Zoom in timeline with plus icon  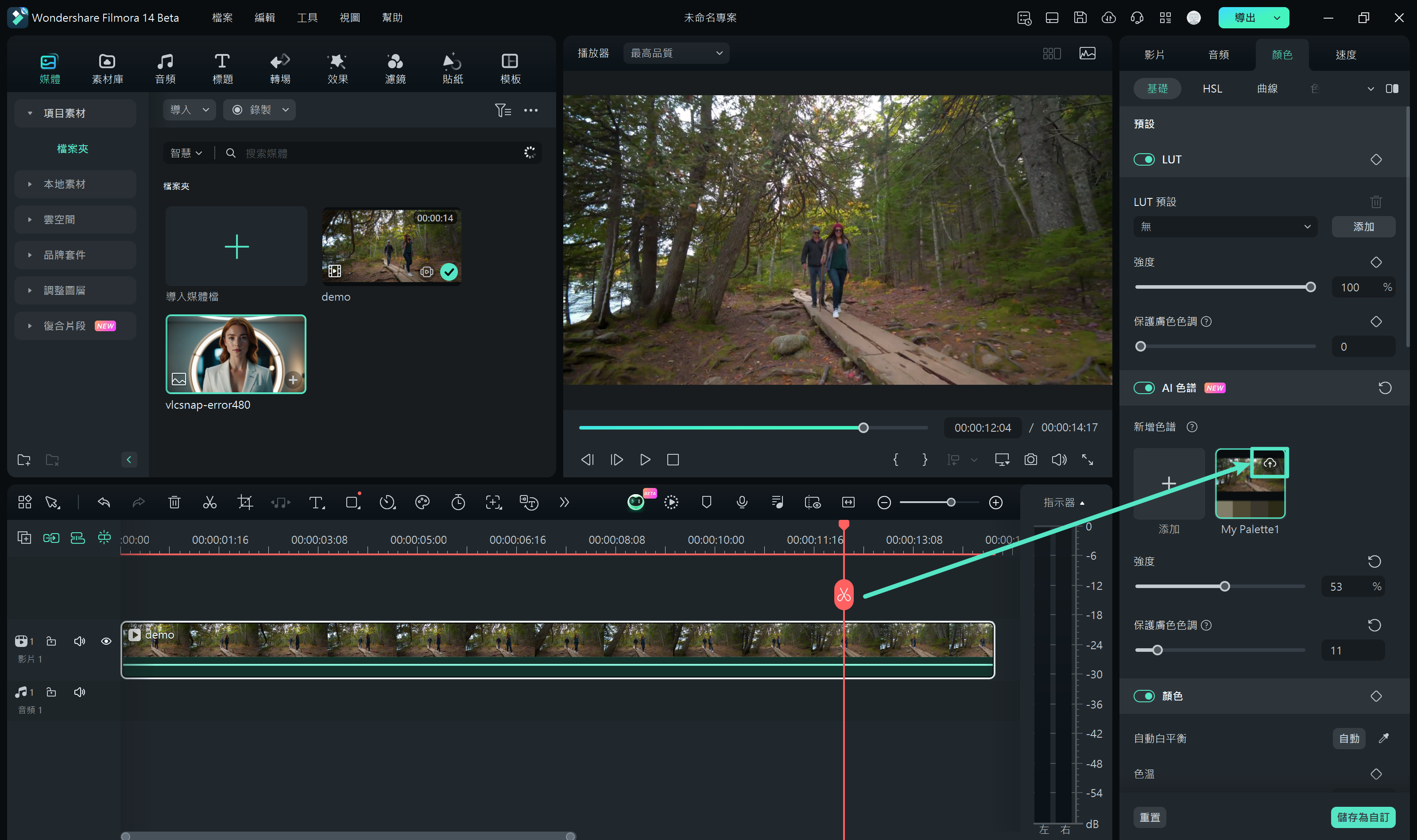[x=996, y=503]
